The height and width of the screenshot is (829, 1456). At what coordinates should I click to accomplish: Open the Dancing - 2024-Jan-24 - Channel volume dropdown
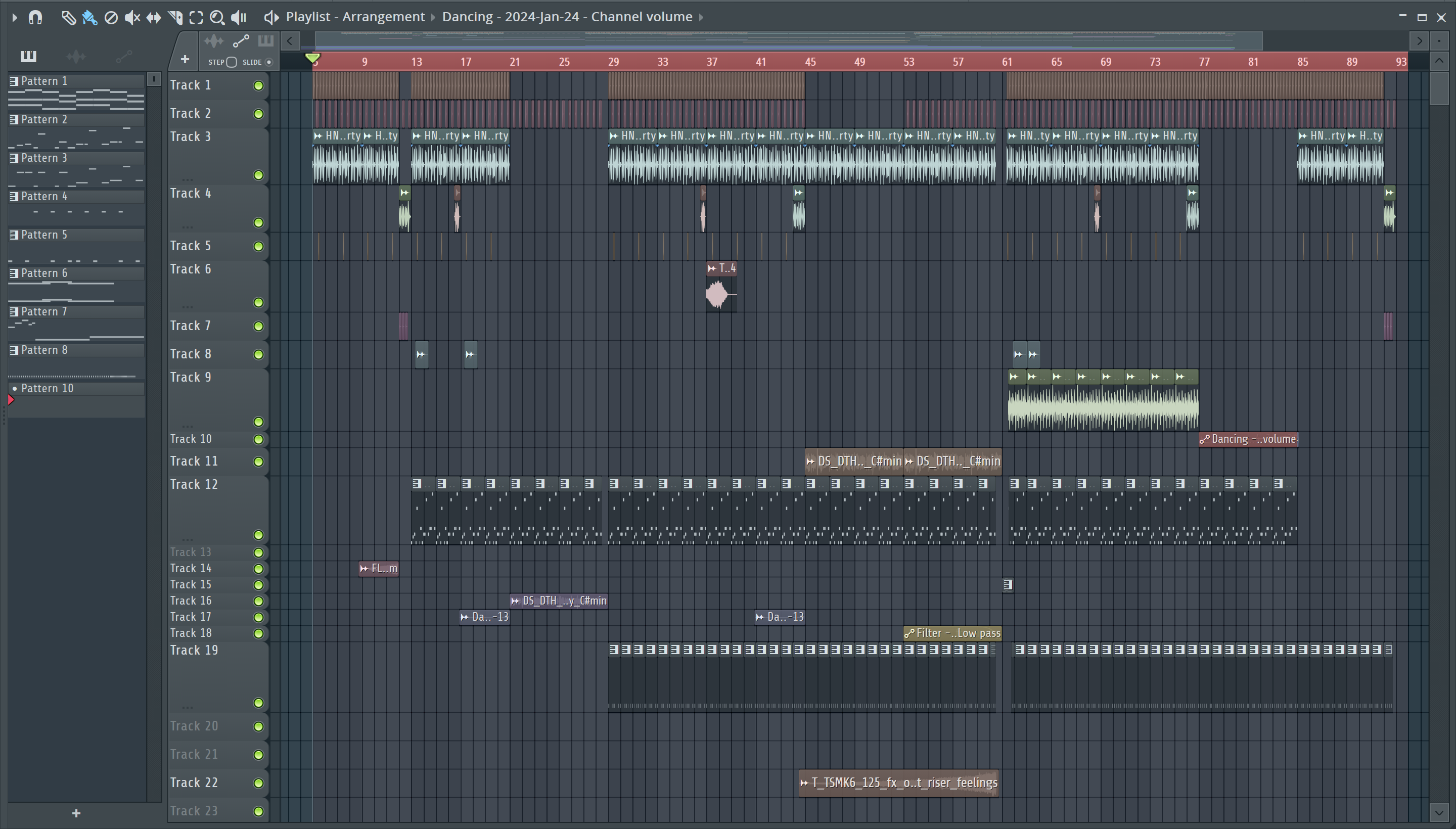click(567, 17)
